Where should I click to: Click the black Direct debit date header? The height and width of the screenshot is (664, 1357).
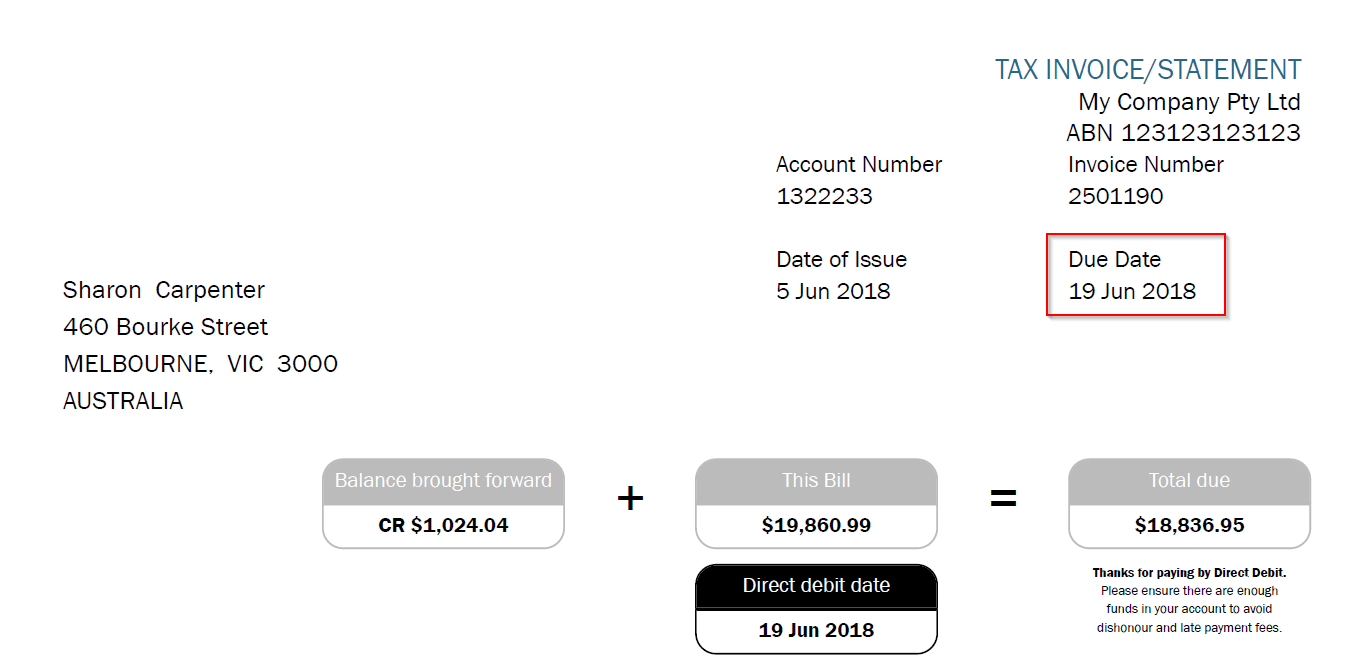(x=816, y=586)
